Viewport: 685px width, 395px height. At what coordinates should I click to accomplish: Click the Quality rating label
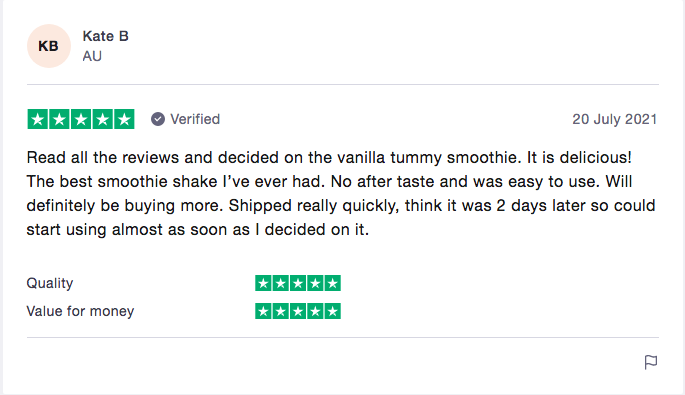coord(50,283)
